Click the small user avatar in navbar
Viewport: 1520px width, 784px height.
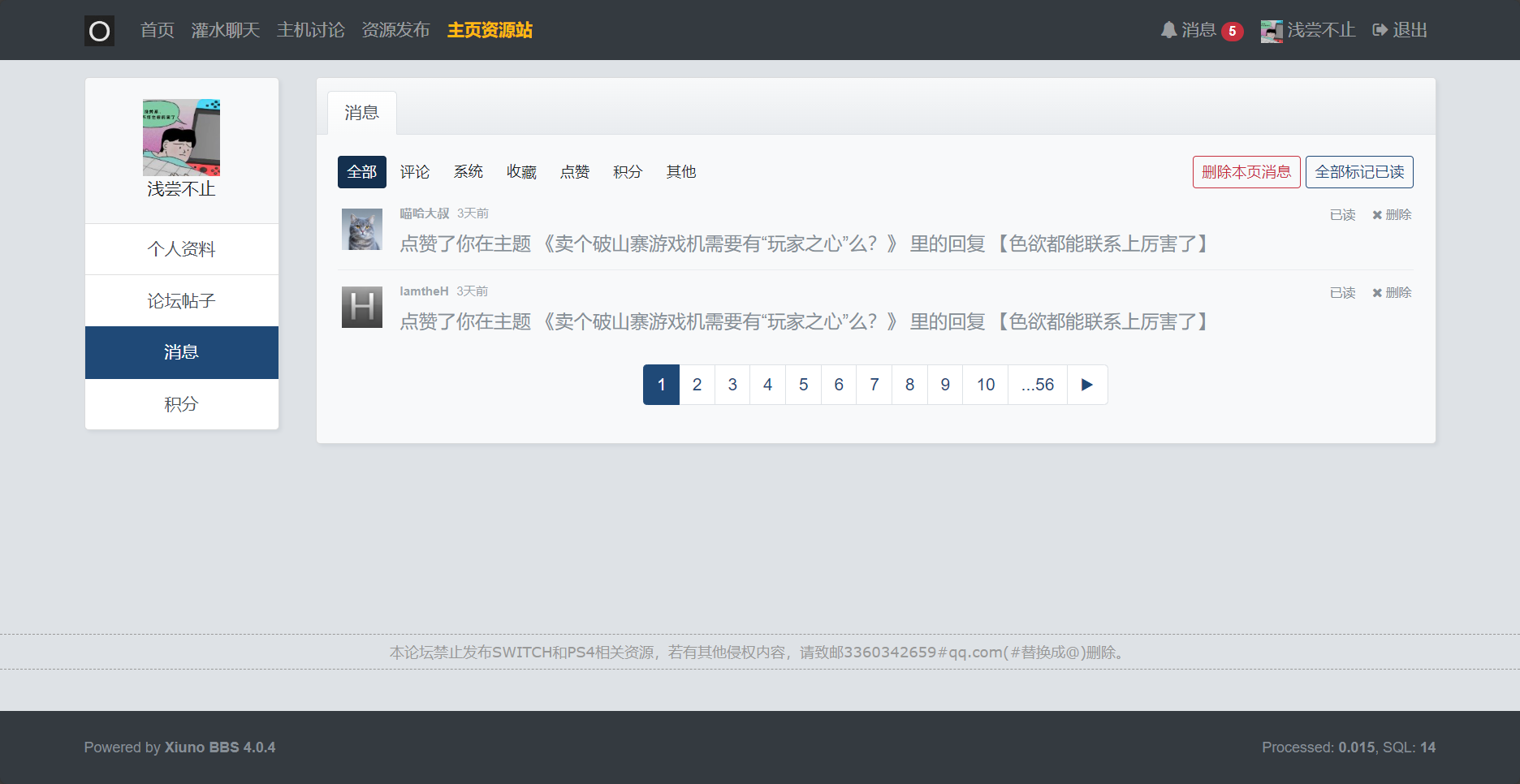coord(1271,31)
